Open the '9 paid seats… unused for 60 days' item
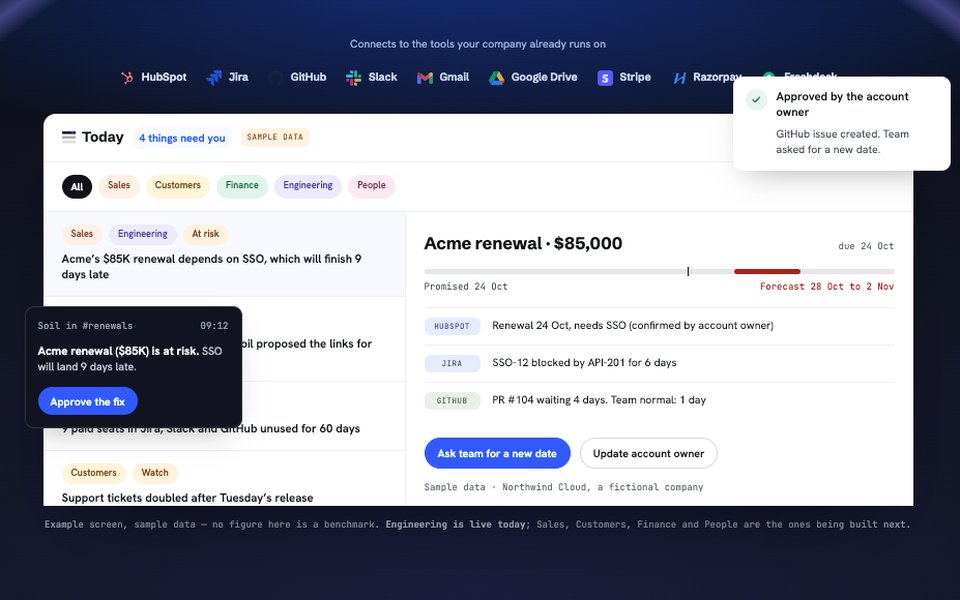Viewport: 960px width, 600px height. [x=225, y=416]
